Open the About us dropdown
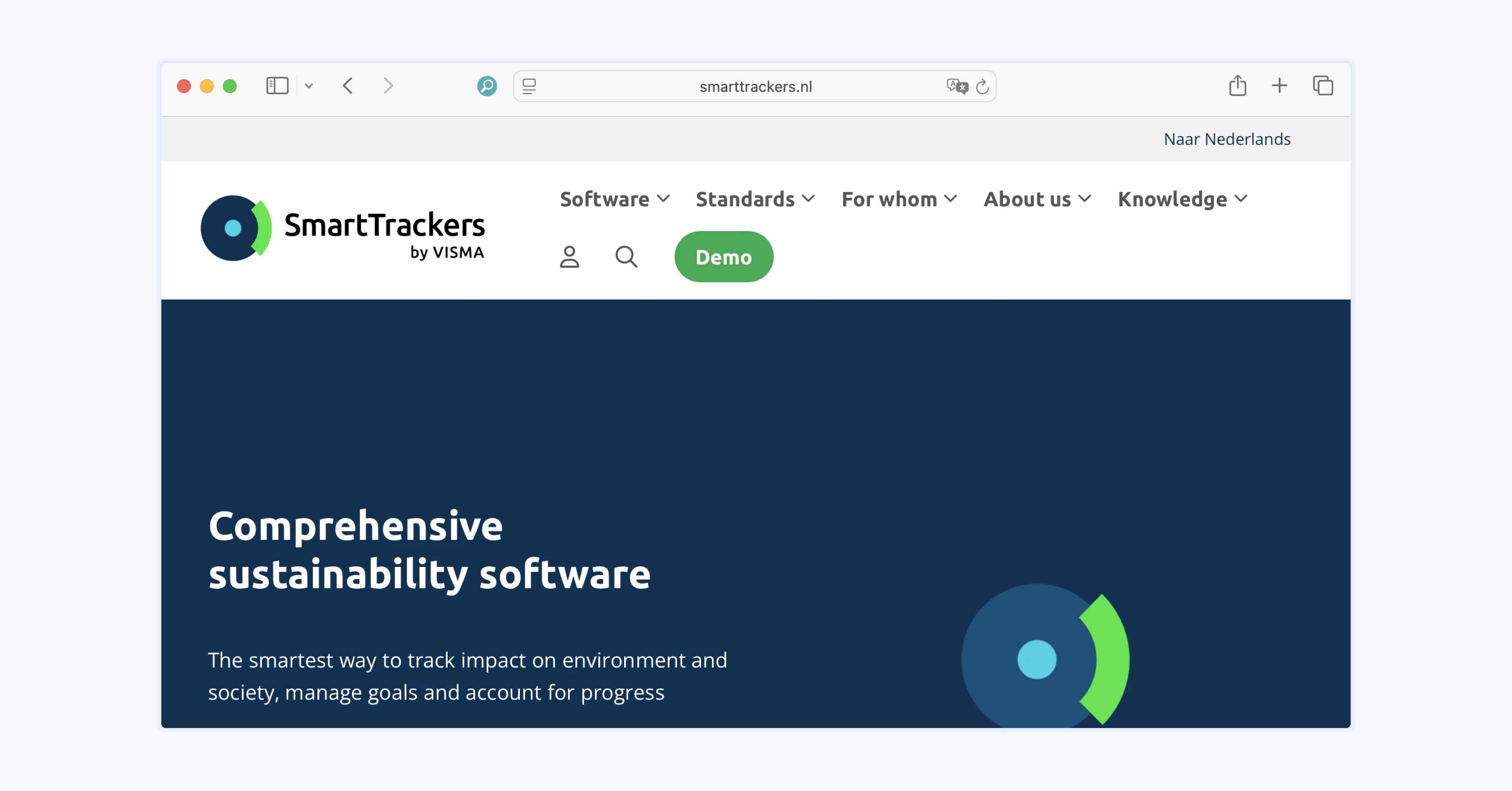 tap(1037, 200)
